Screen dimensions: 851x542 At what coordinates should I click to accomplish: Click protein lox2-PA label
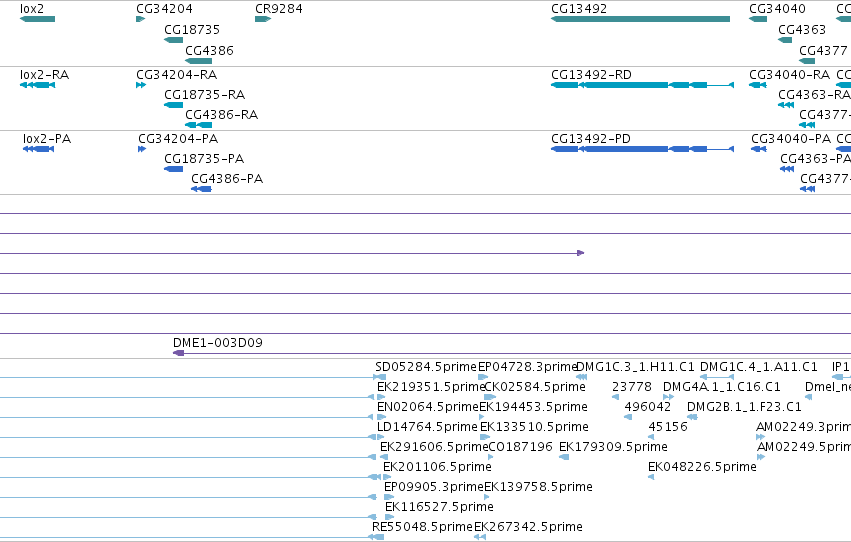pyautogui.click(x=47, y=138)
